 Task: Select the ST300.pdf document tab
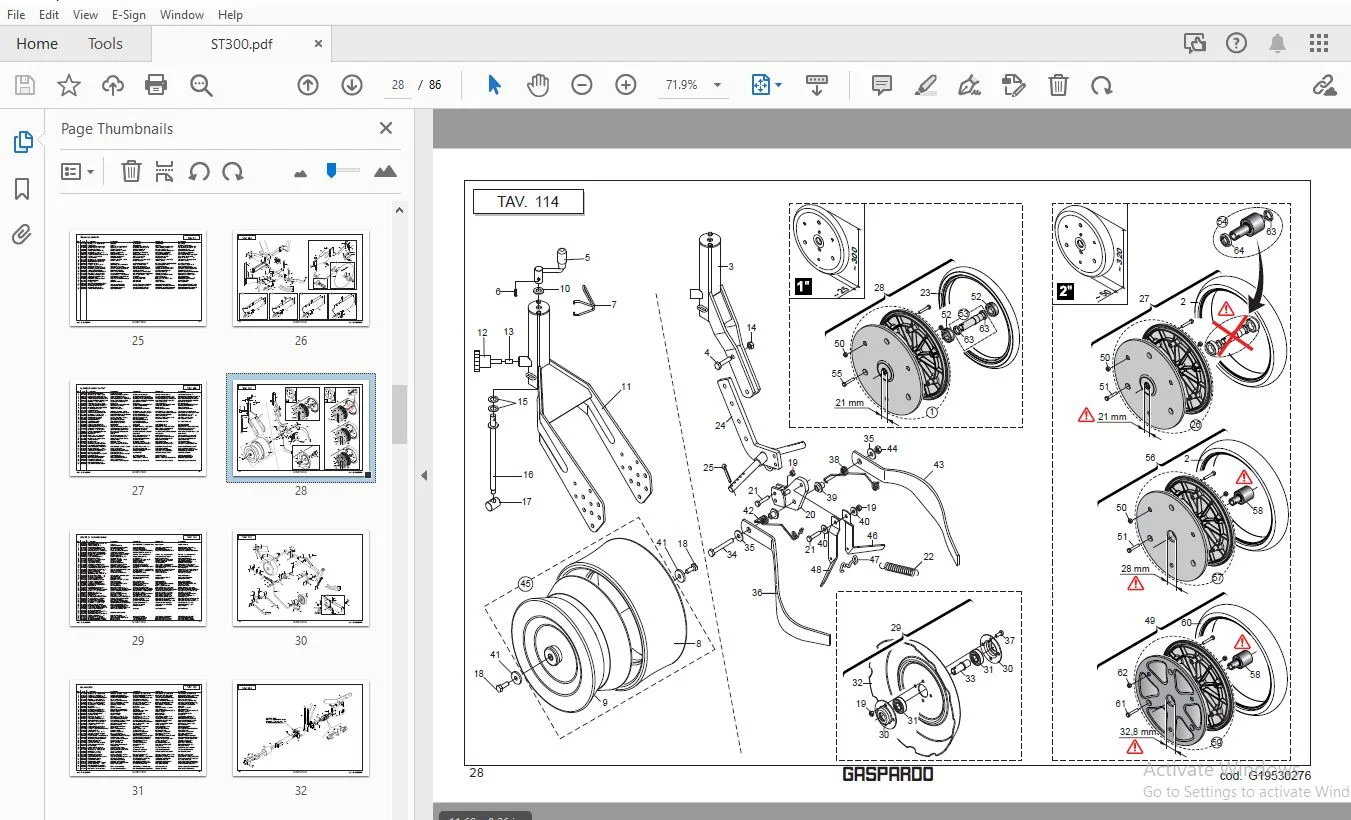pos(242,44)
